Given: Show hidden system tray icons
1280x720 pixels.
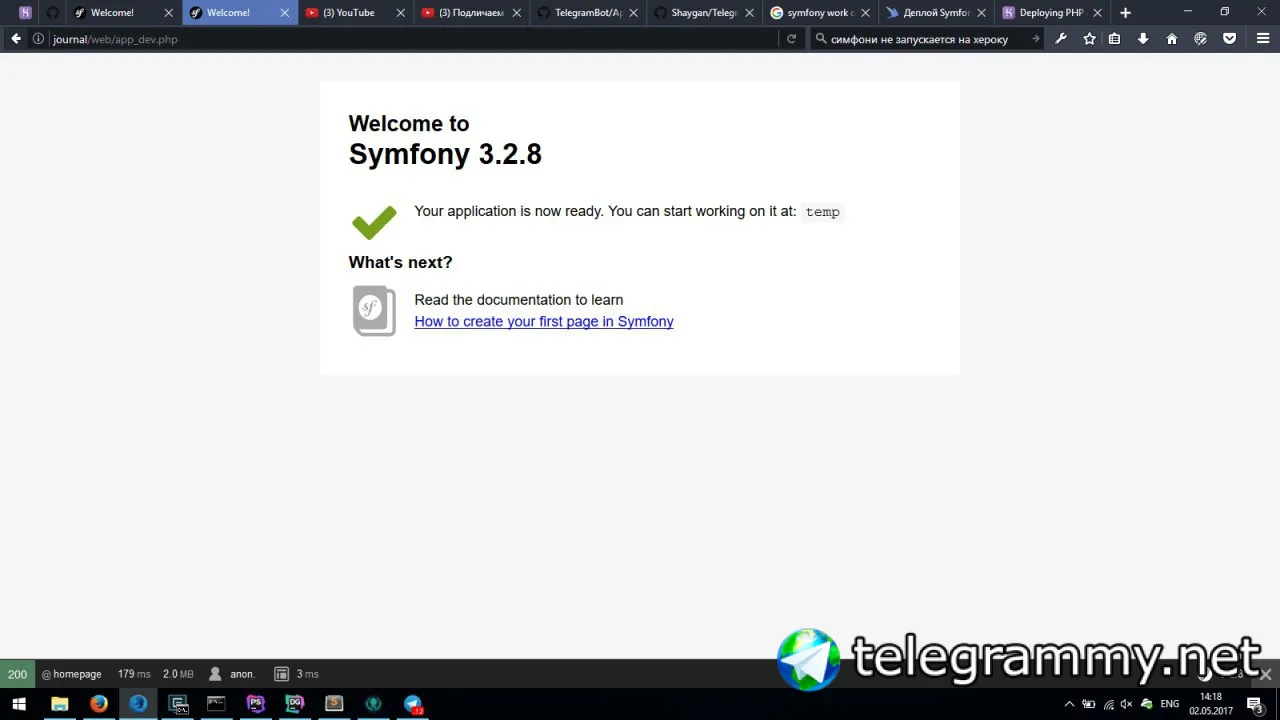Looking at the screenshot, I should click(x=1069, y=704).
